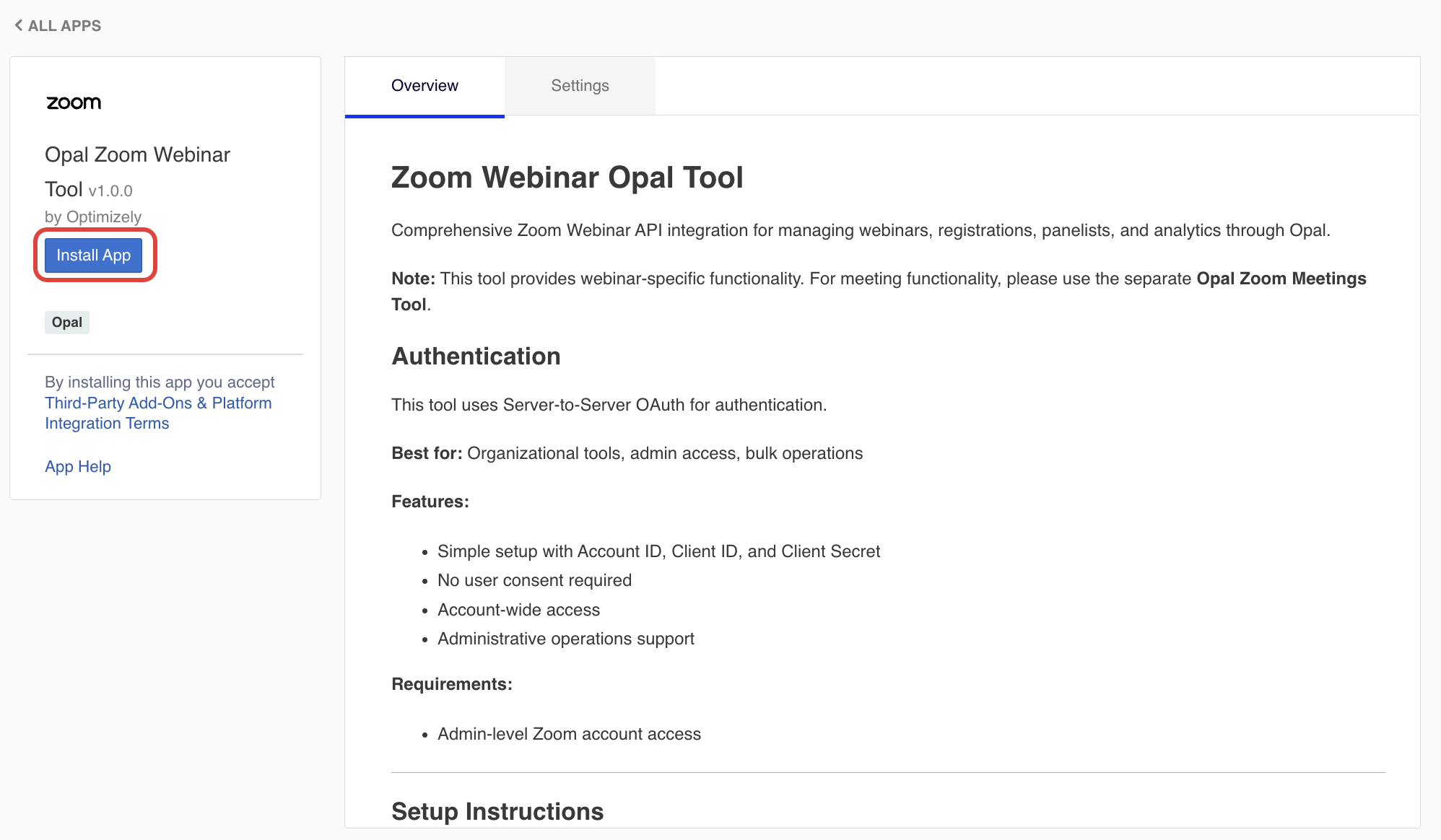Select the Overview tab
Image resolution: width=1441 pixels, height=840 pixels.
click(x=424, y=85)
